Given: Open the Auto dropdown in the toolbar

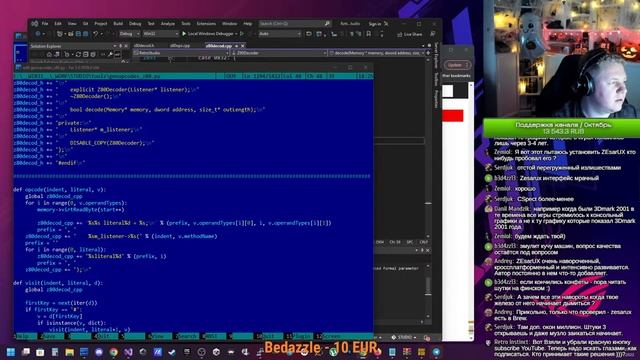Looking at the screenshot, I should tap(280, 34).
